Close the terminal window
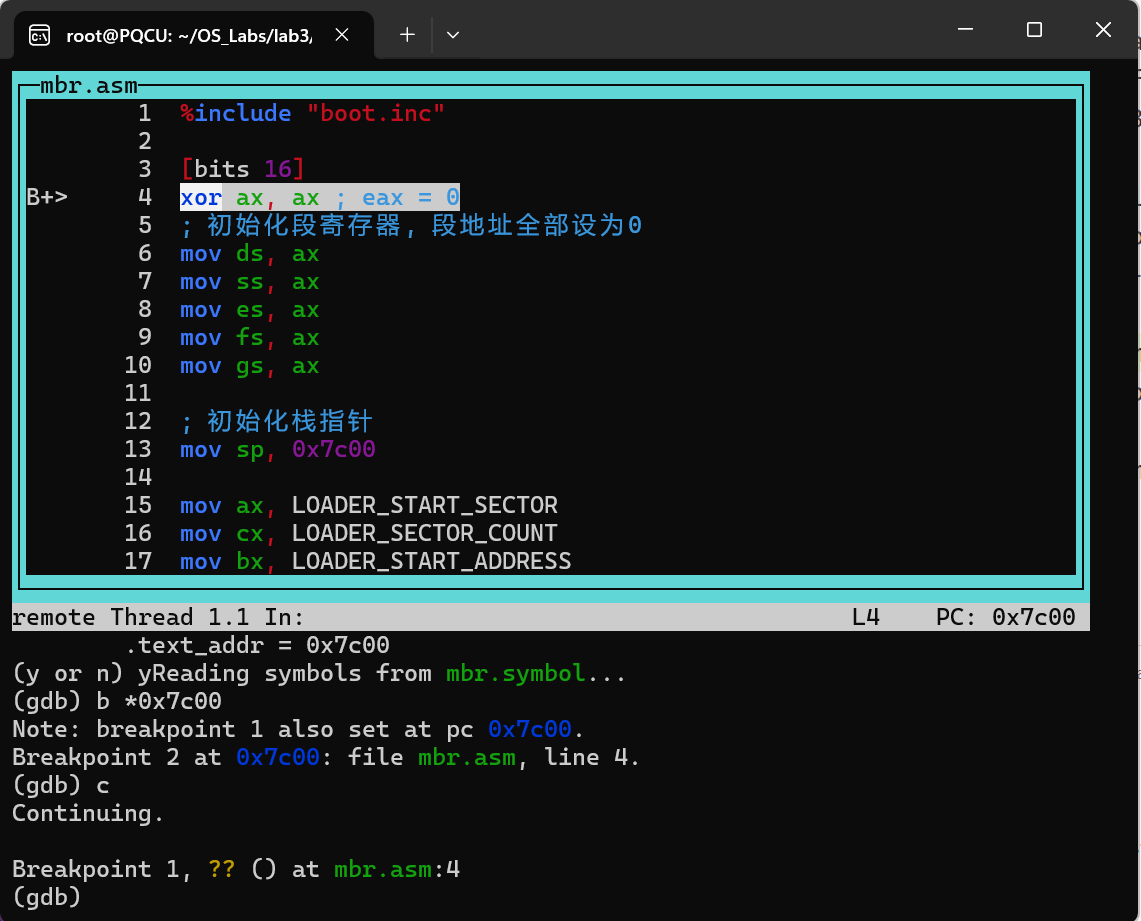This screenshot has width=1141, height=921. pos(1103,30)
